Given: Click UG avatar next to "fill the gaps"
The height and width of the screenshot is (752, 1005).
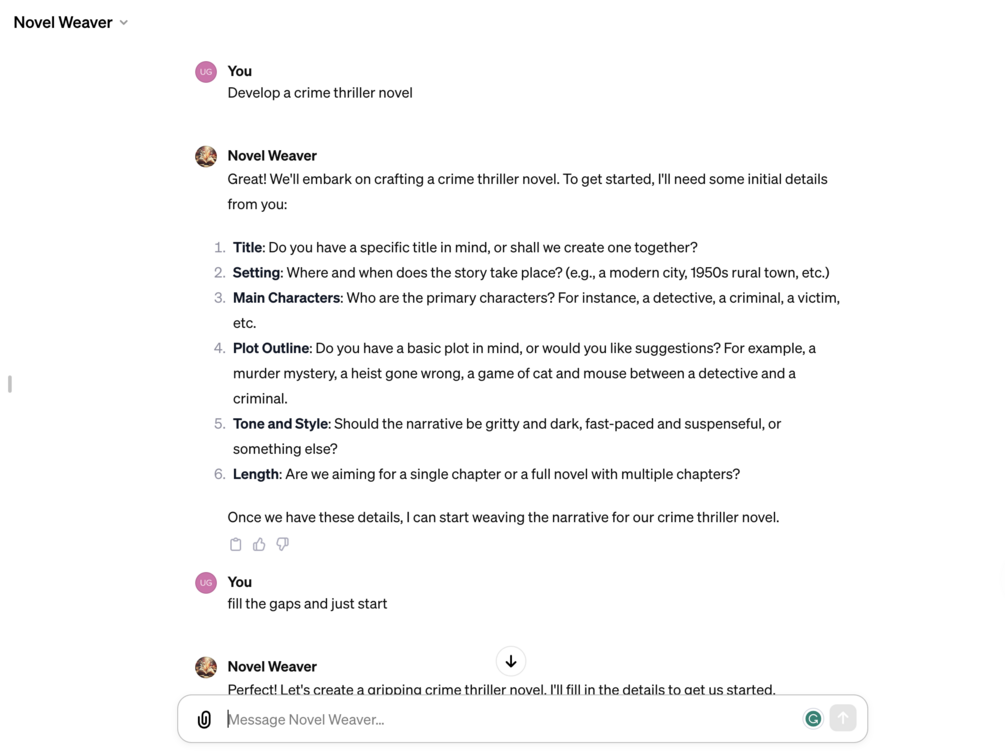Looking at the screenshot, I should click(x=206, y=583).
